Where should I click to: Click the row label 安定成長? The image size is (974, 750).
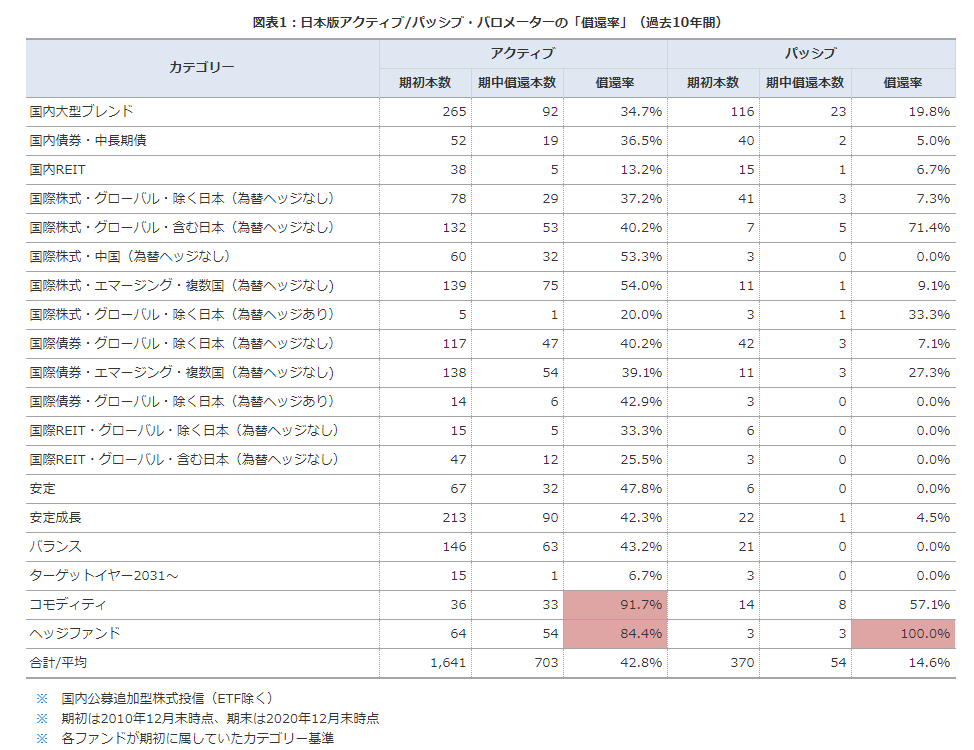55,518
